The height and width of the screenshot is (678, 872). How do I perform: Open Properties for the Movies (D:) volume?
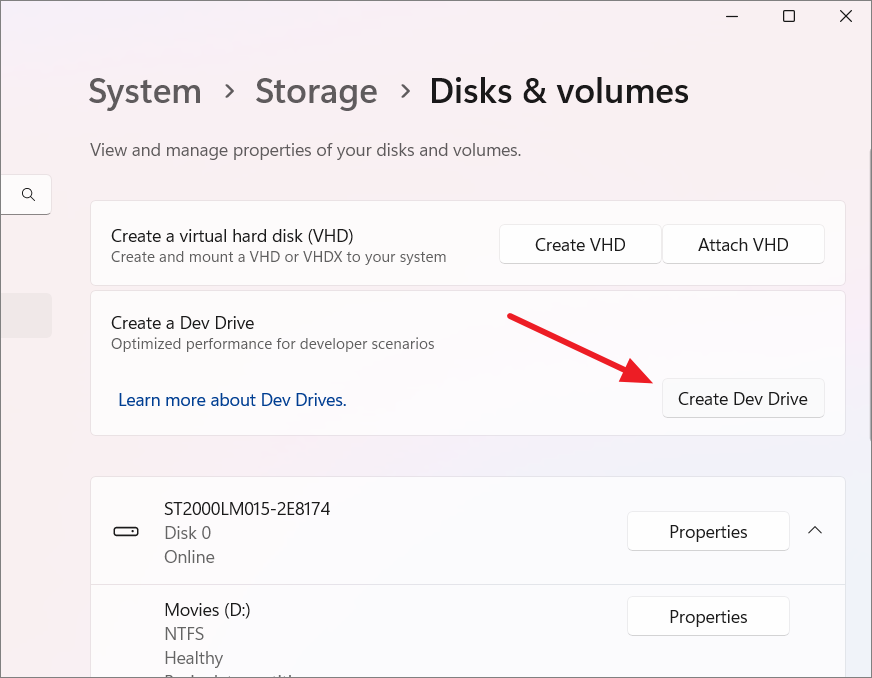(708, 616)
